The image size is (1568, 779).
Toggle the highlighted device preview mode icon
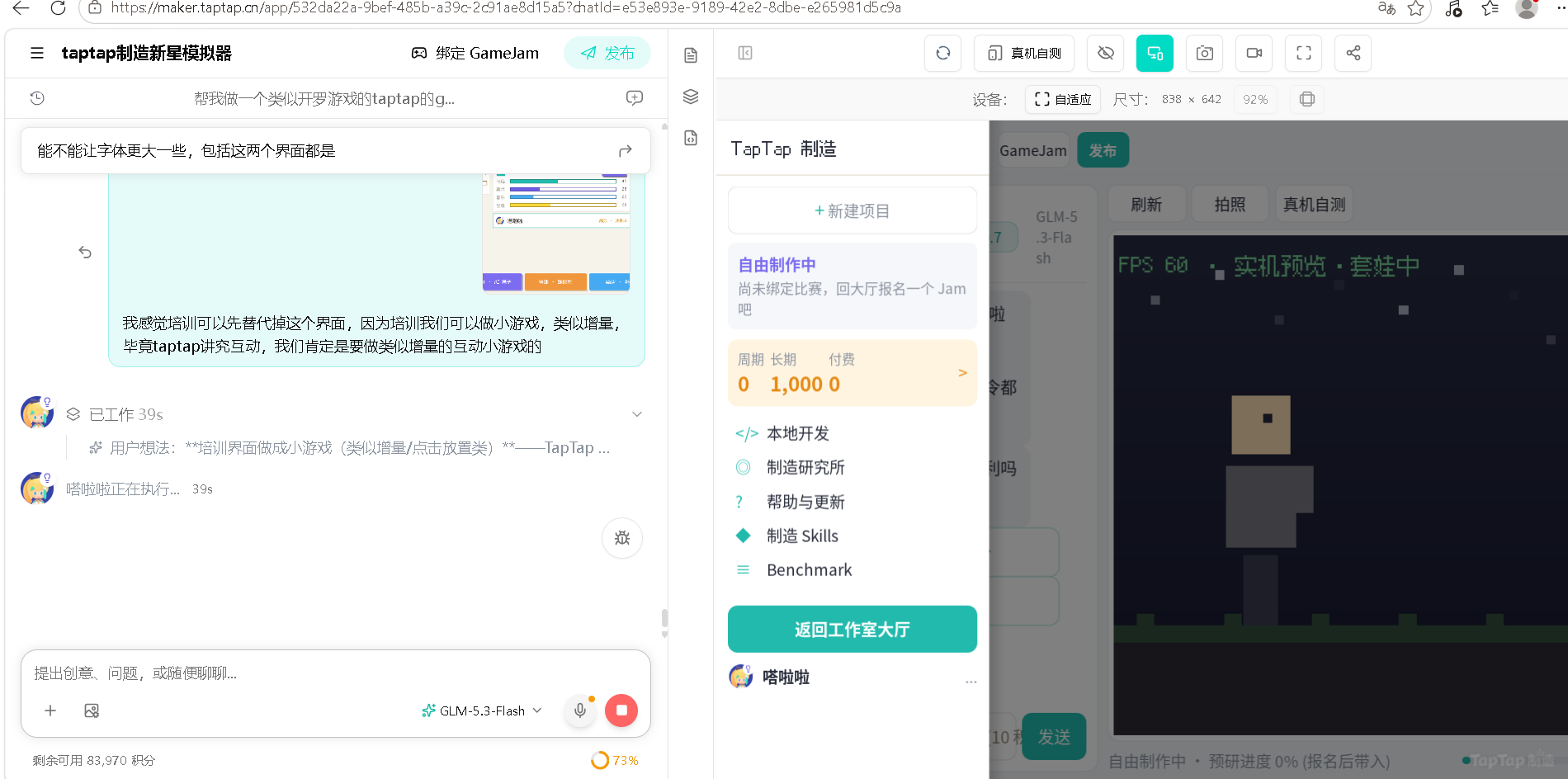1155,53
